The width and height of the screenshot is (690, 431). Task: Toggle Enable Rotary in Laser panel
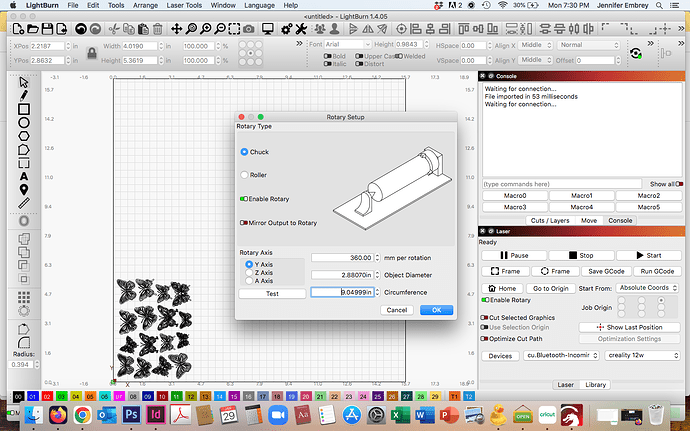pyautogui.click(x=485, y=300)
